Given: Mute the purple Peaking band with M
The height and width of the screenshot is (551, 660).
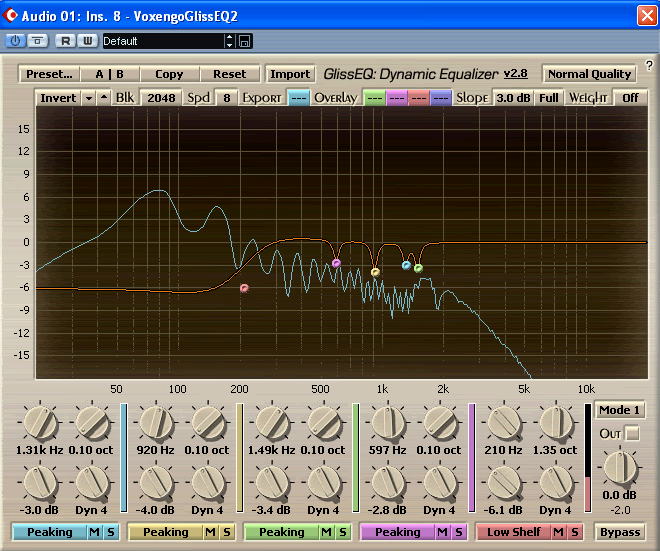Looking at the screenshot, I should coord(442,532).
